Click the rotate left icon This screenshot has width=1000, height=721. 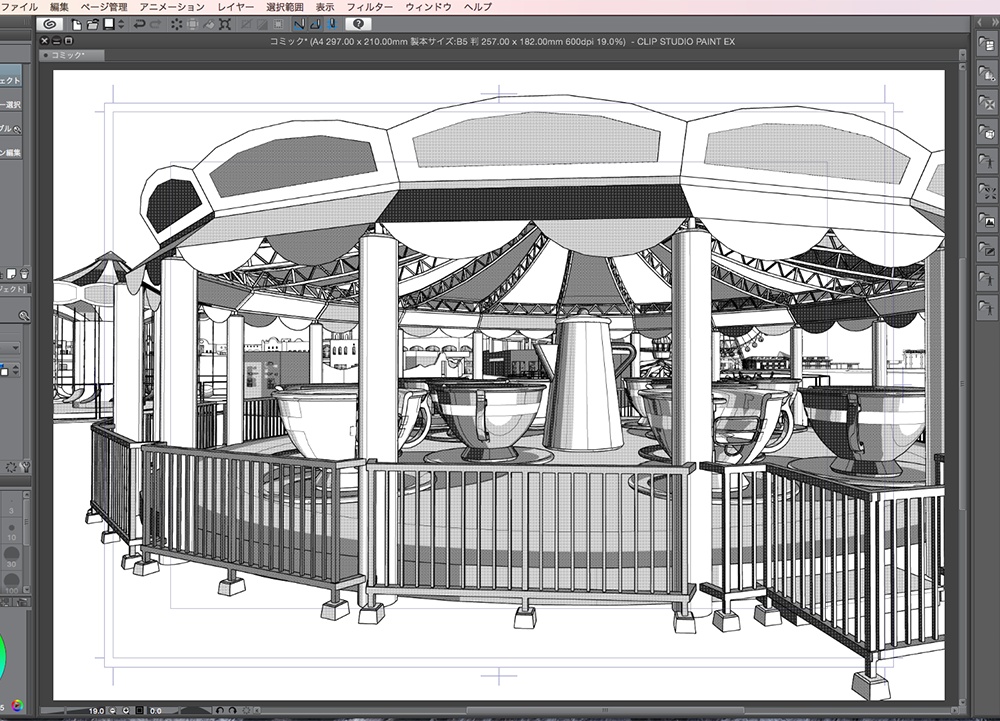(220, 710)
